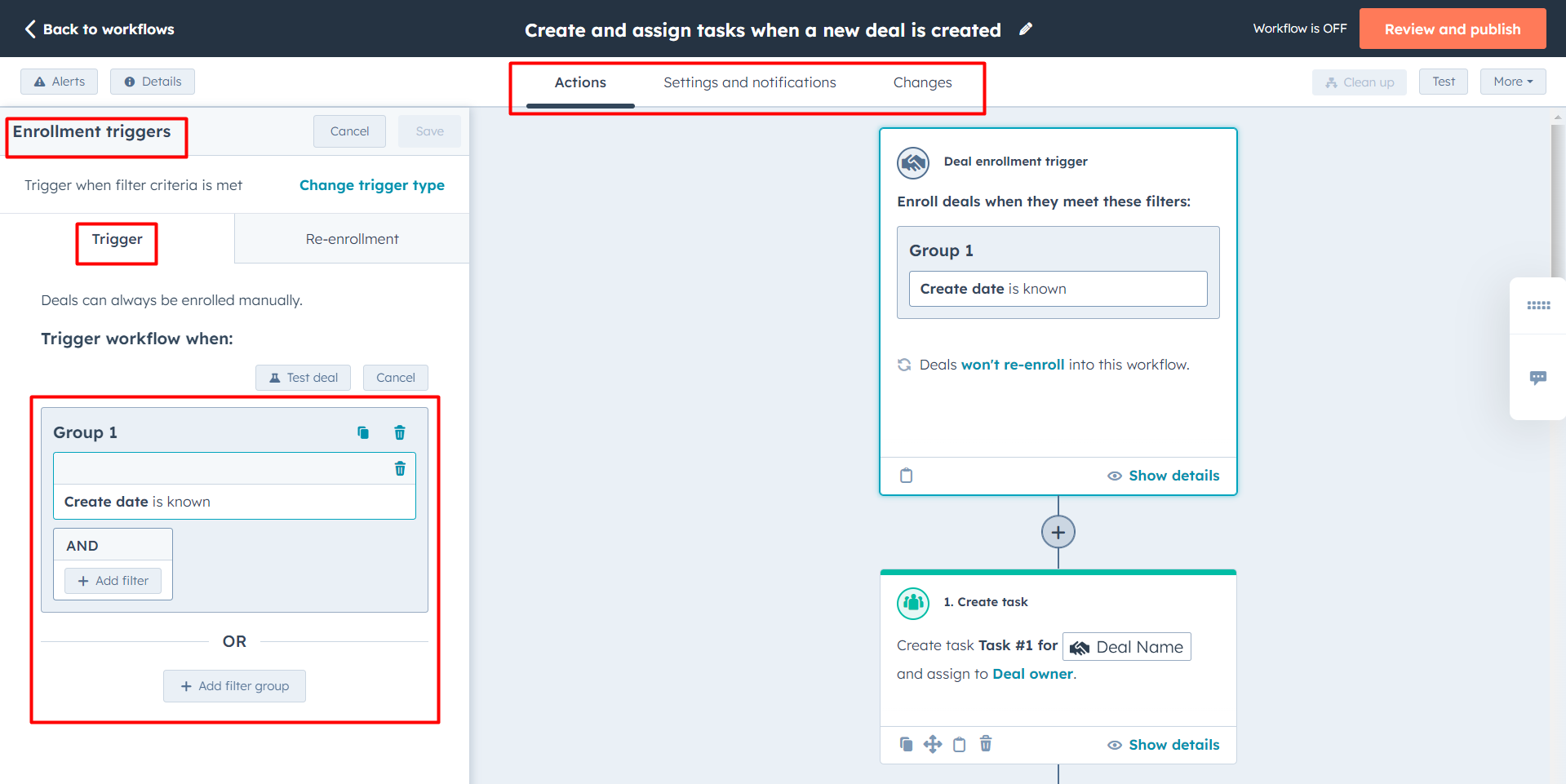Duplicate Group 1 using the copy icon
This screenshot has width=1566, height=784.
click(x=362, y=432)
